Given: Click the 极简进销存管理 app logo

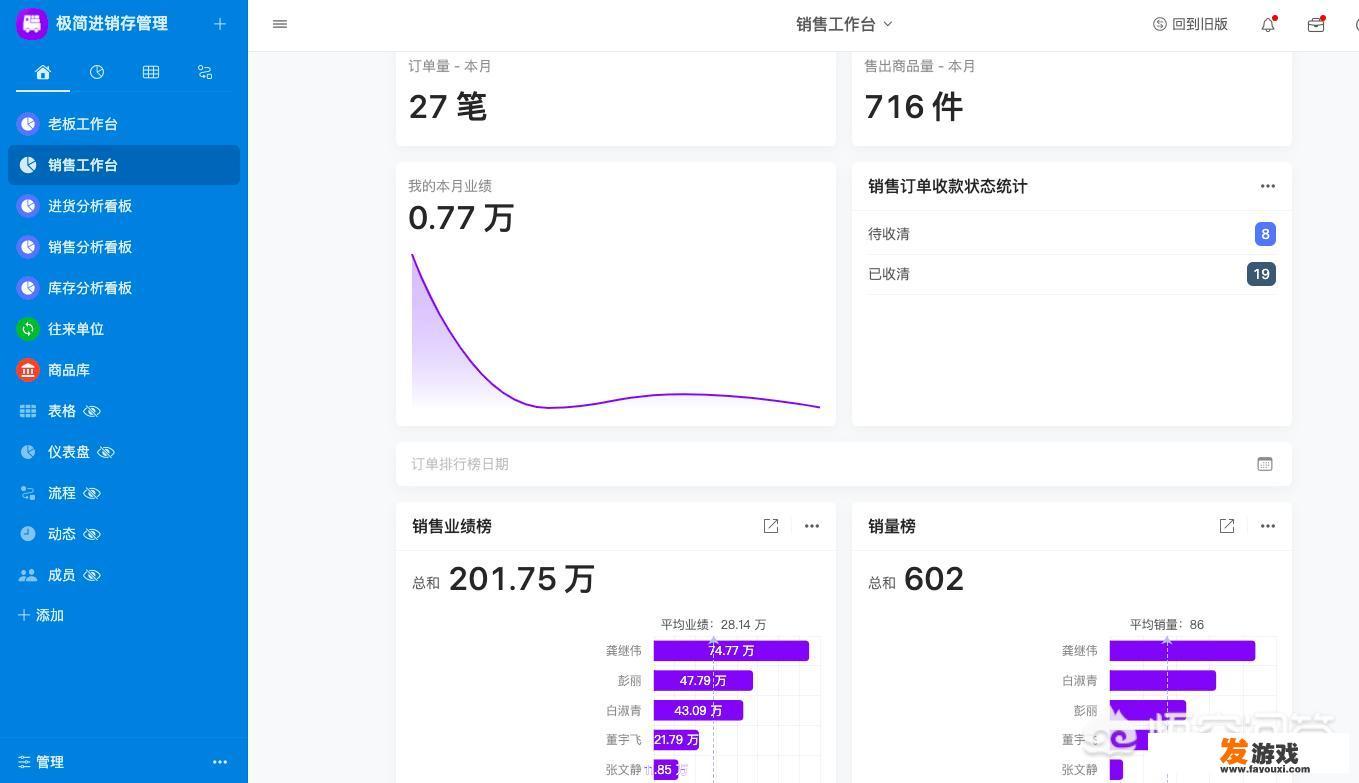Looking at the screenshot, I should pyautogui.click(x=32, y=23).
